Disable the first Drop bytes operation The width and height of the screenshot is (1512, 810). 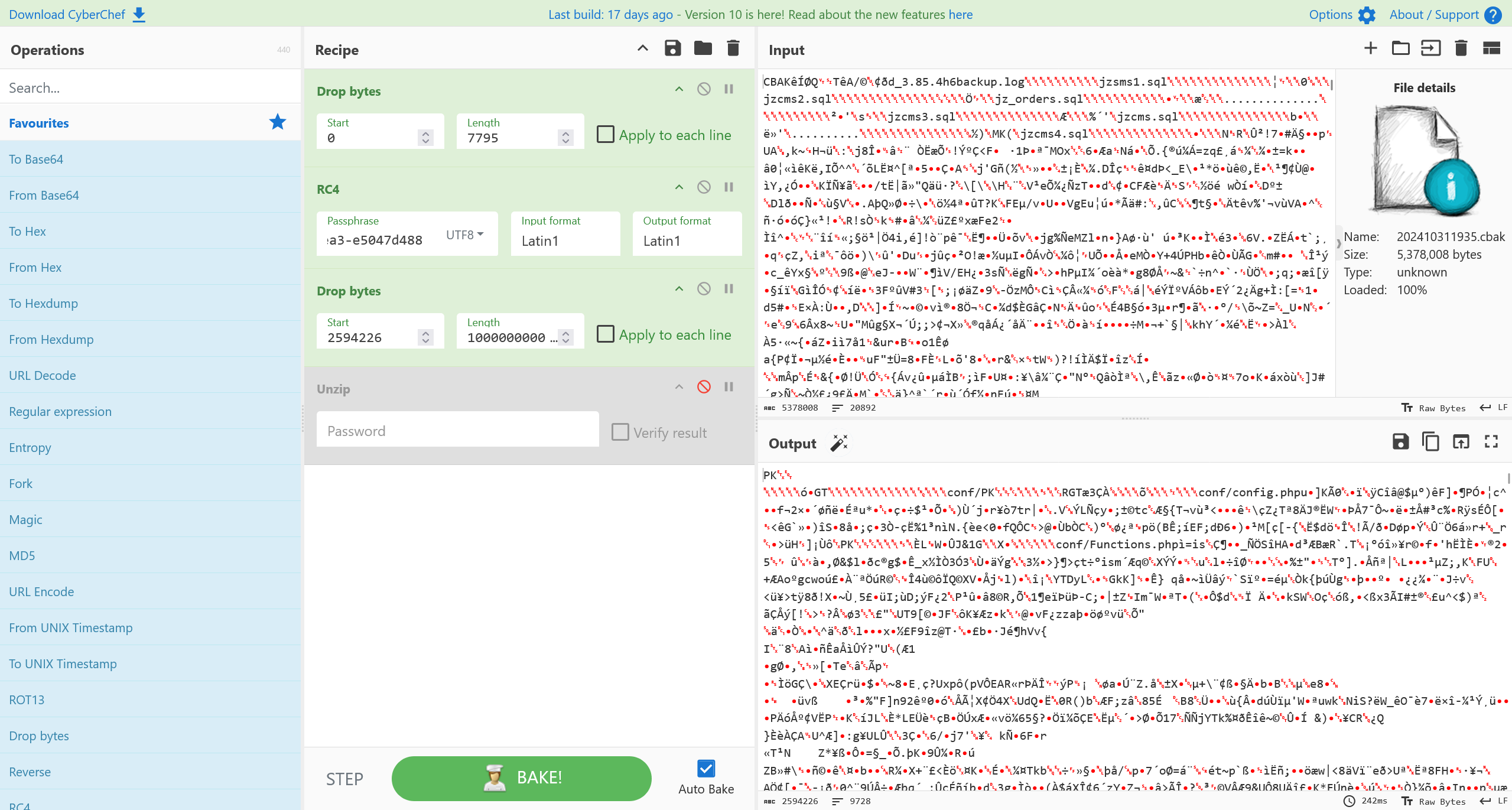tap(704, 89)
